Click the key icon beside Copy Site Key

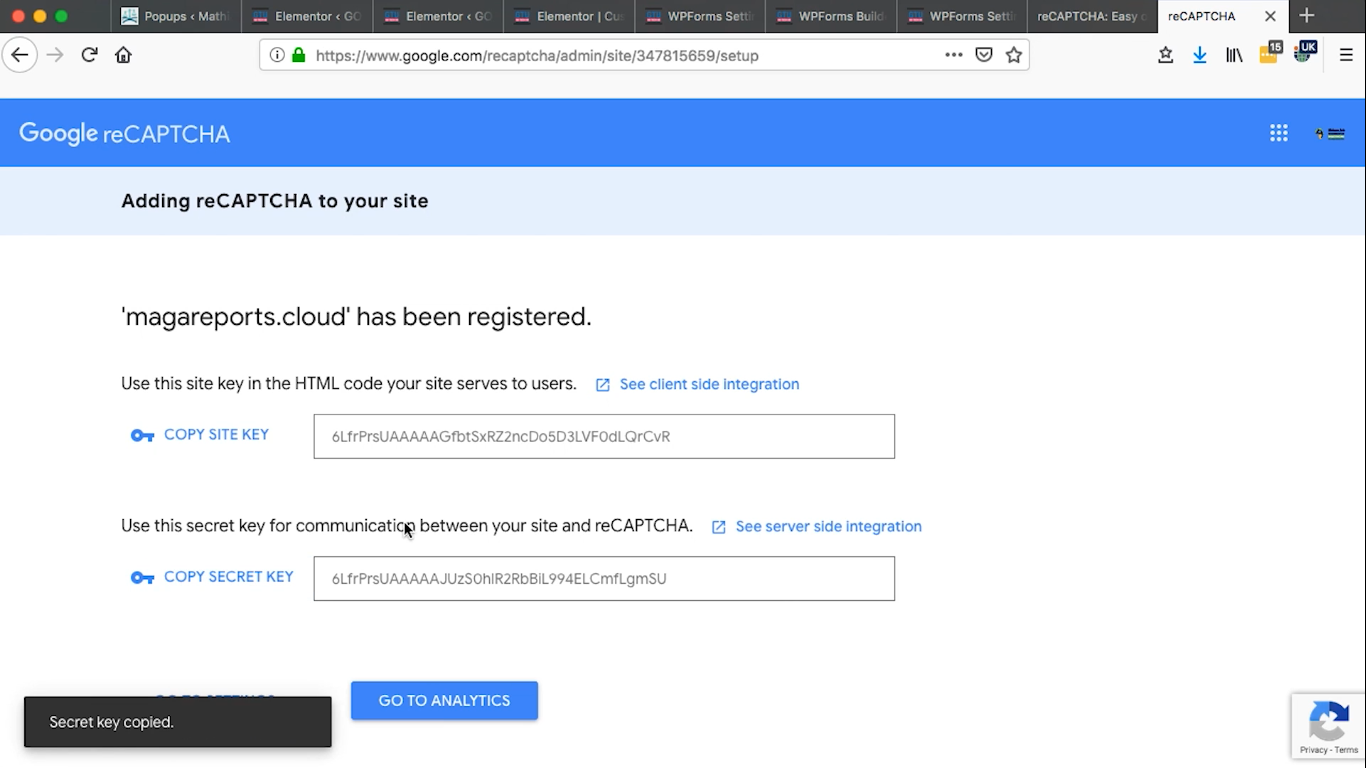coord(142,436)
